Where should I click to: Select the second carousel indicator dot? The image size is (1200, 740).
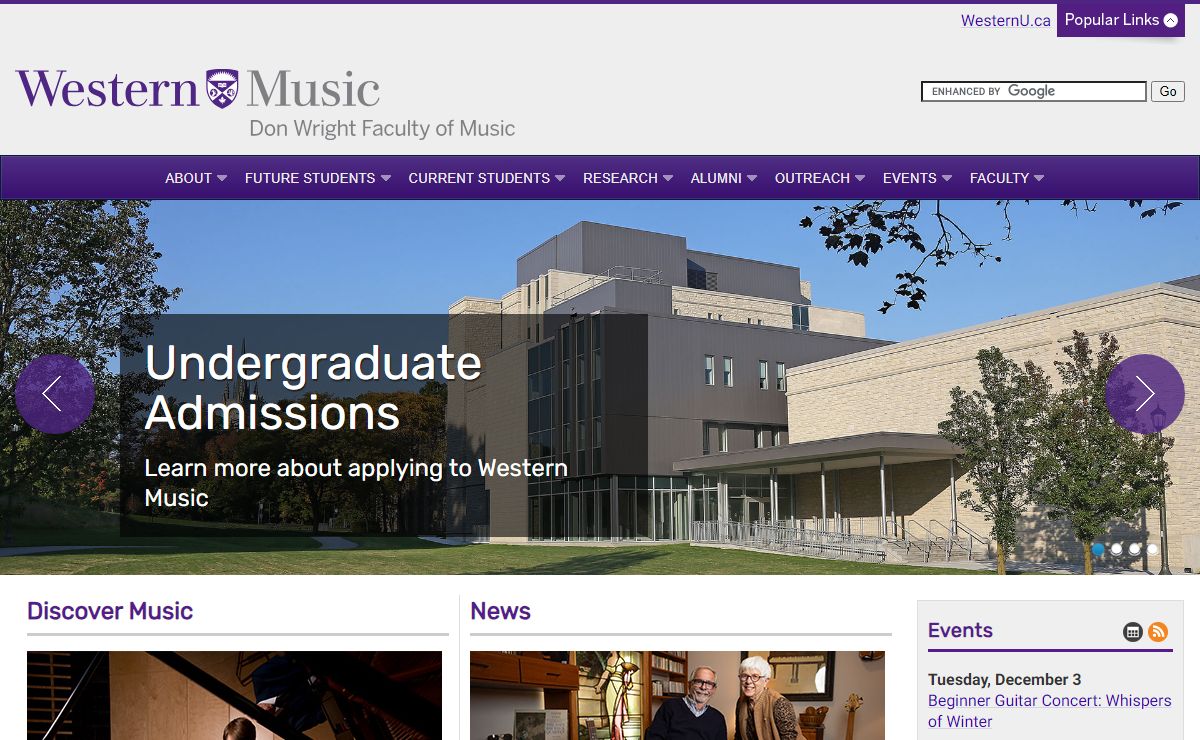[x=1116, y=549]
